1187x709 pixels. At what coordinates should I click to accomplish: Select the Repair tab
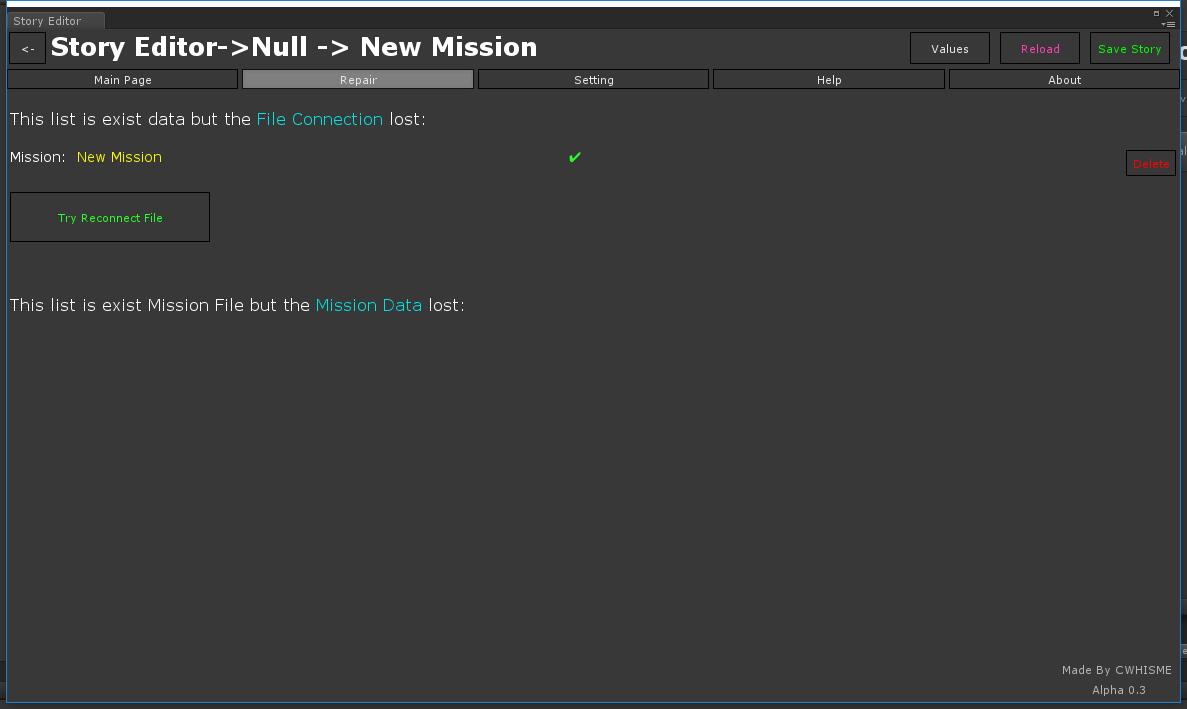point(358,80)
